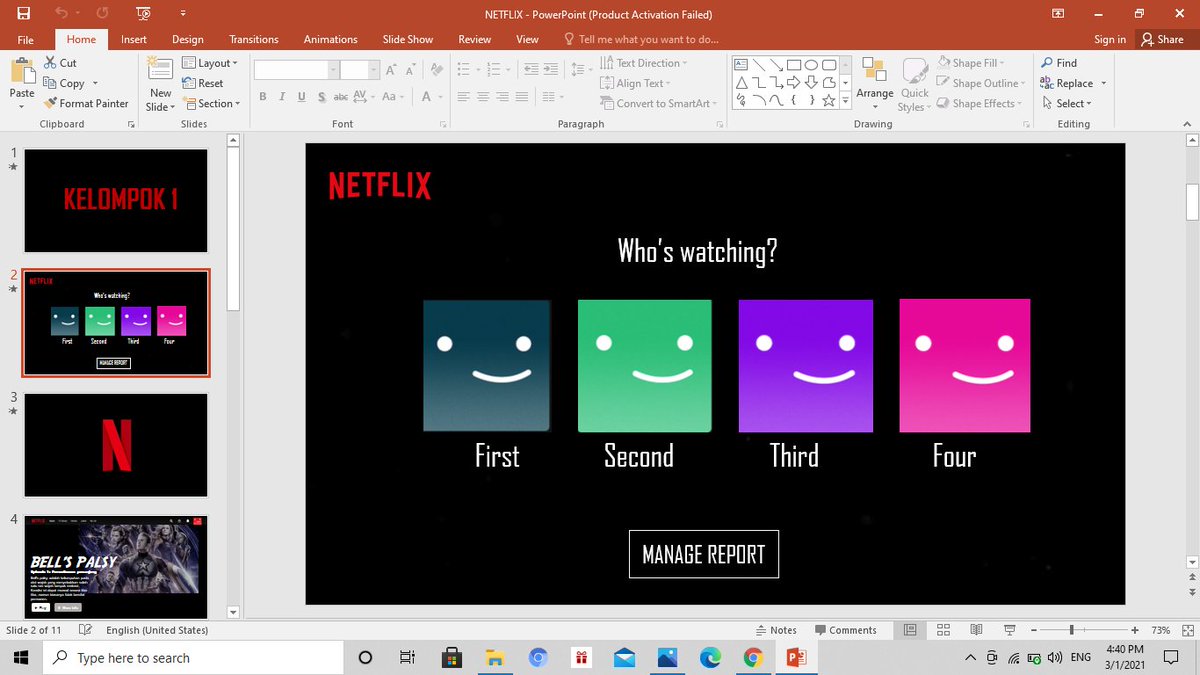Select slide 1 KELOMPOK 1 thumbnail
The image size is (1200, 675).
[116, 200]
